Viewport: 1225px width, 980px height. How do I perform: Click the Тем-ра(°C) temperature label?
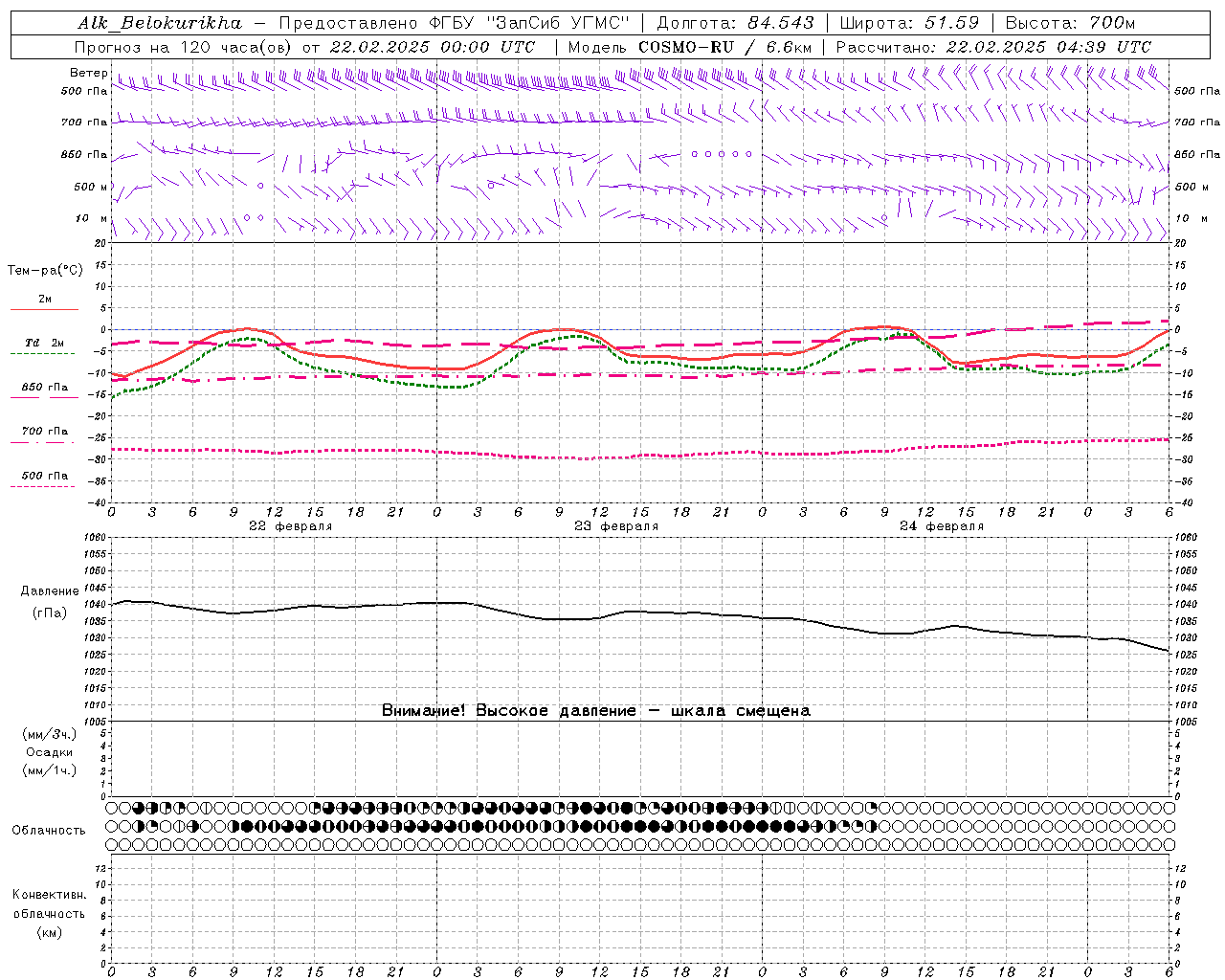pyautogui.click(x=45, y=271)
